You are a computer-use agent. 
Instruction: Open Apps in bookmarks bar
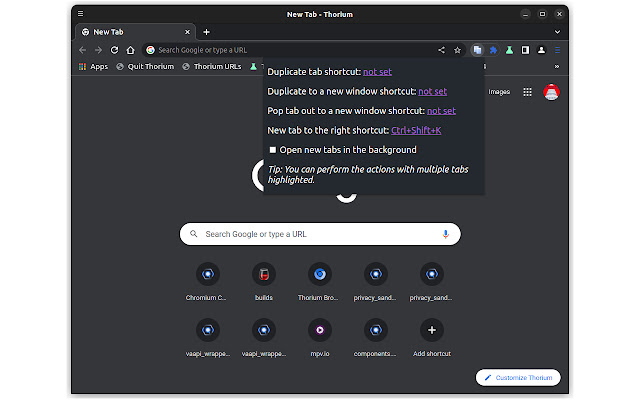click(93, 66)
